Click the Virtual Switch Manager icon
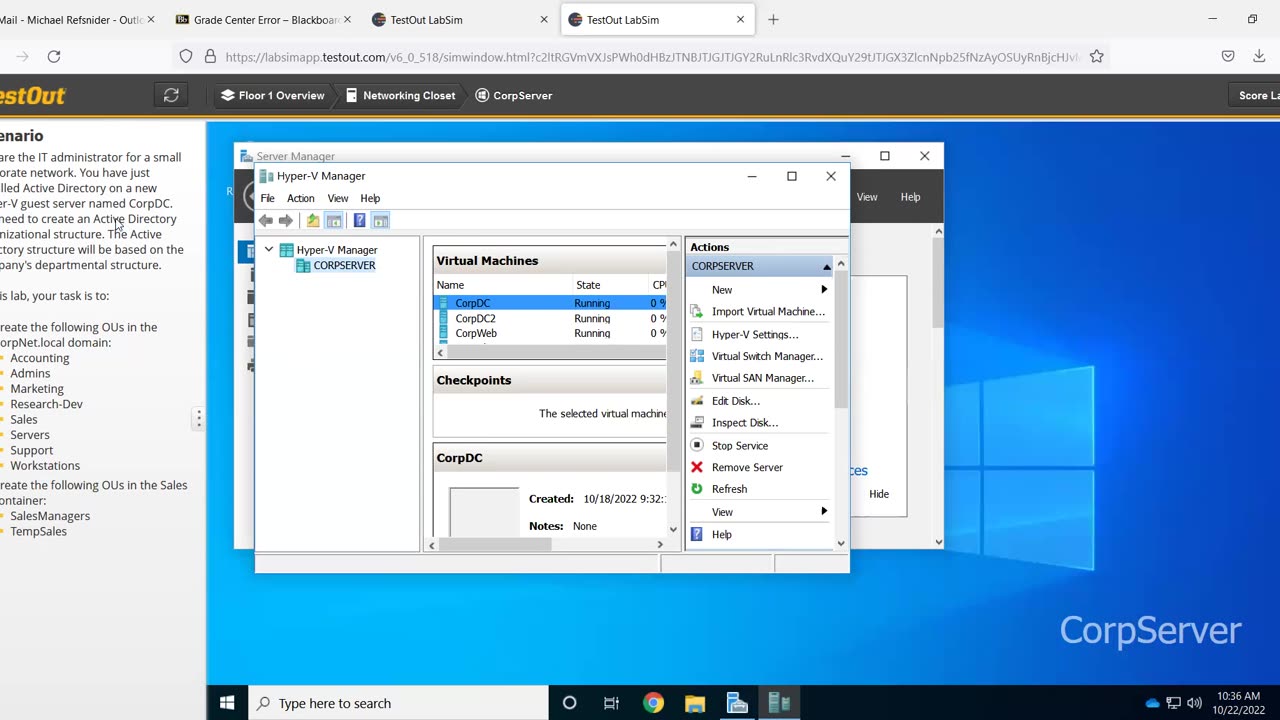This screenshot has width=1280, height=720. [x=697, y=356]
